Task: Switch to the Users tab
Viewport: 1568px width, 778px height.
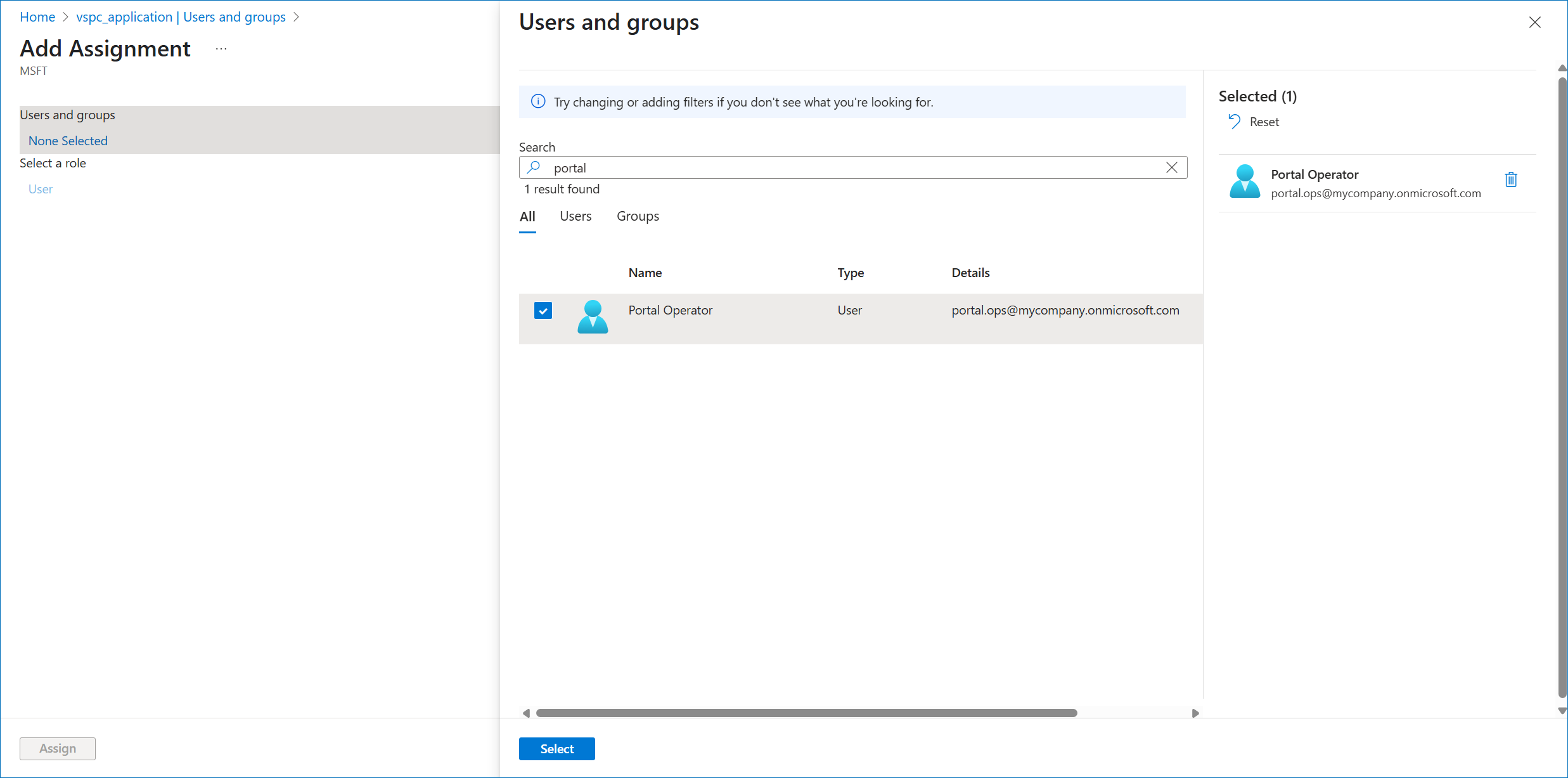Action: (x=575, y=216)
